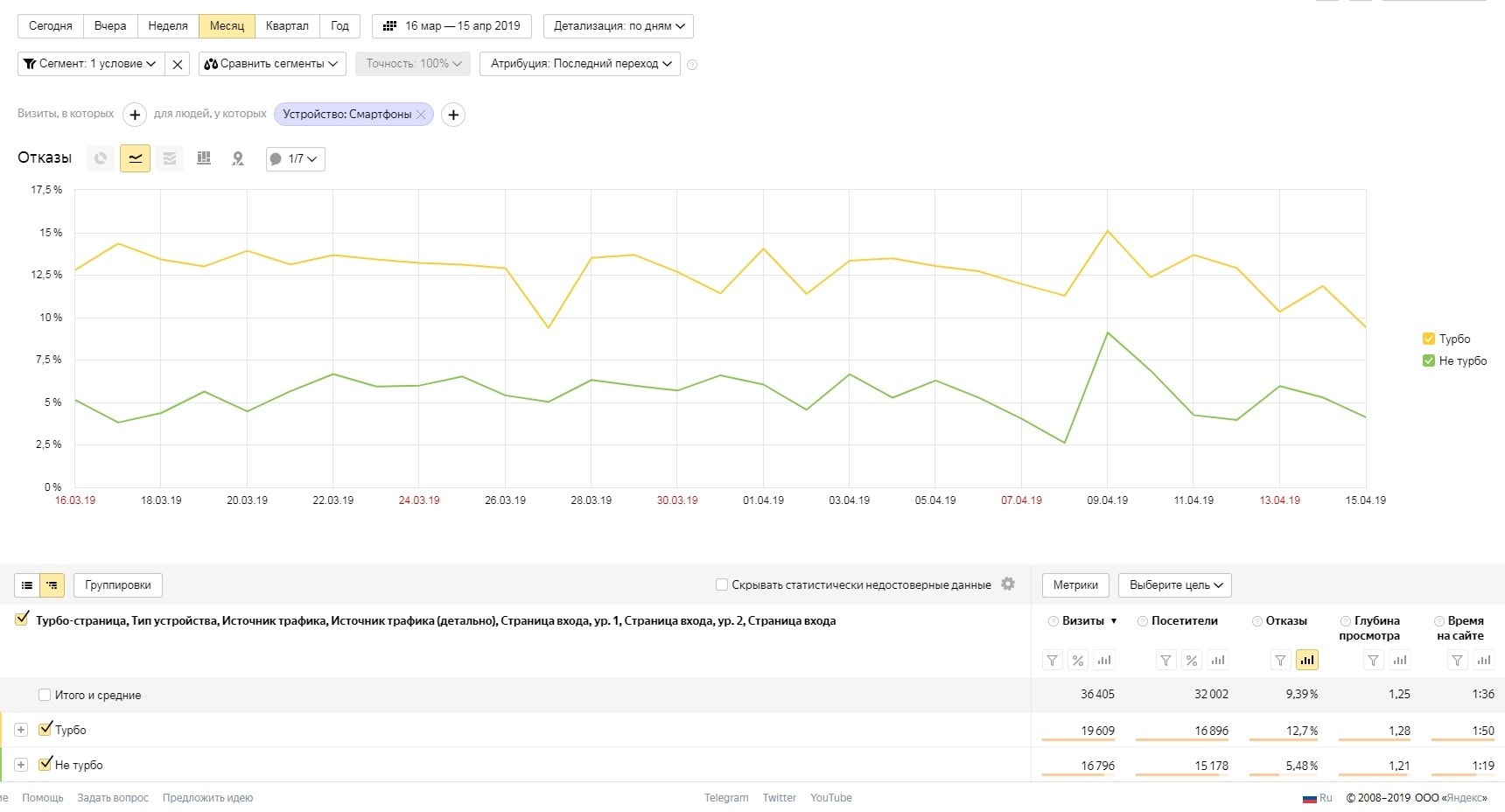Switch table to flat list view

pyautogui.click(x=27, y=585)
